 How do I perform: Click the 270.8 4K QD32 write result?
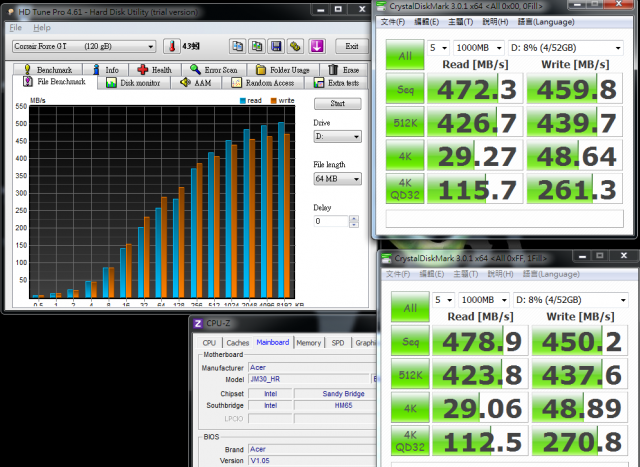click(580, 441)
